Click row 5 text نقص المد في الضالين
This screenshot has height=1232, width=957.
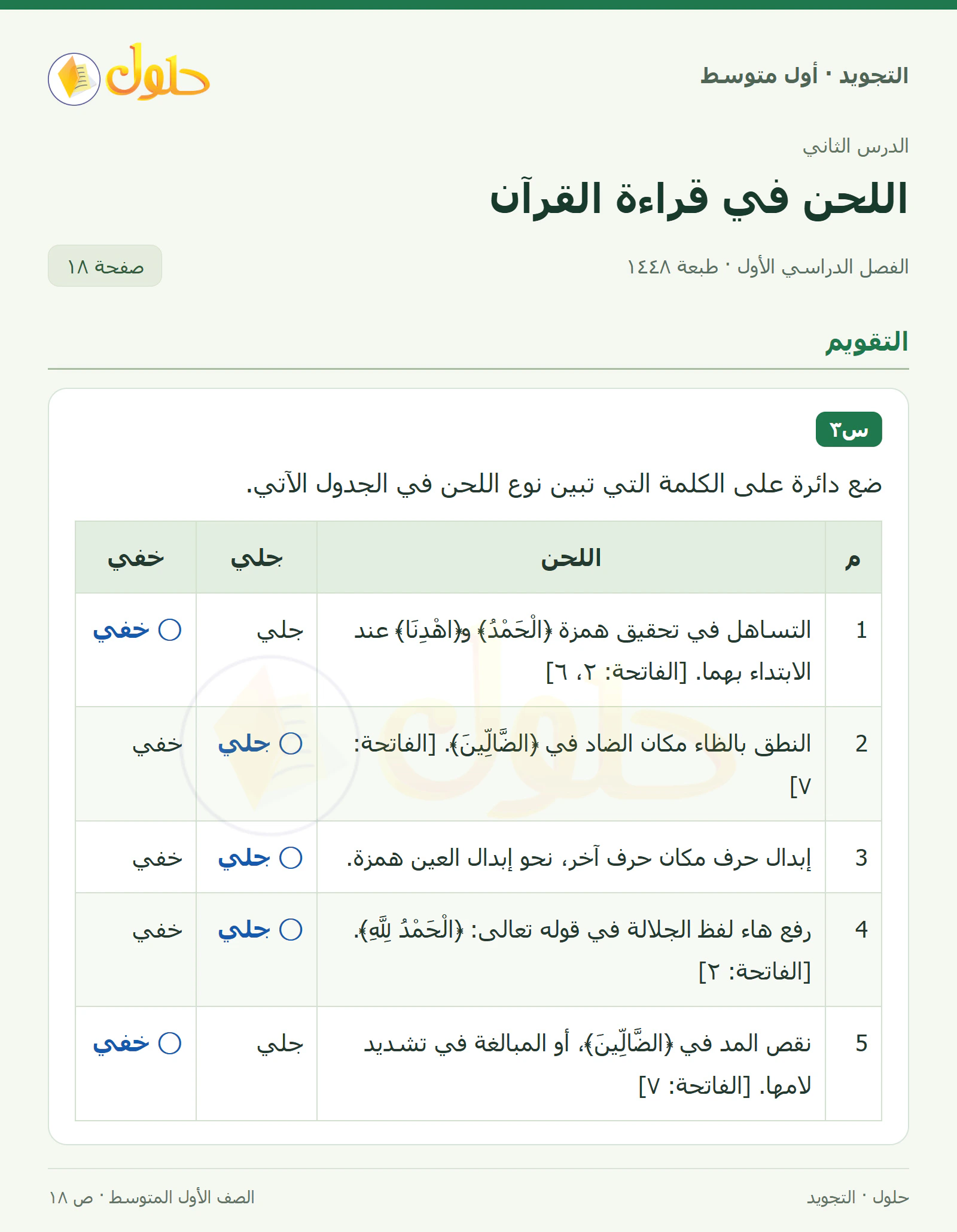587,1064
